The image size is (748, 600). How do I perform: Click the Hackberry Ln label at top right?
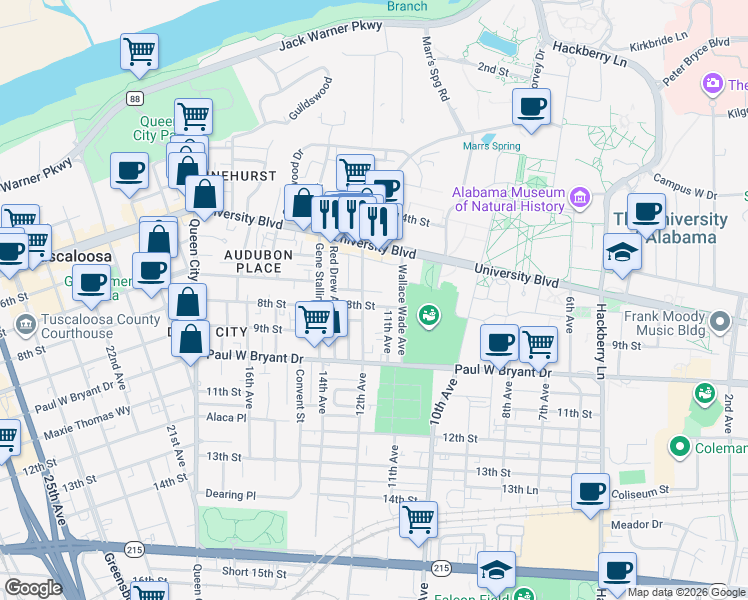(589, 53)
